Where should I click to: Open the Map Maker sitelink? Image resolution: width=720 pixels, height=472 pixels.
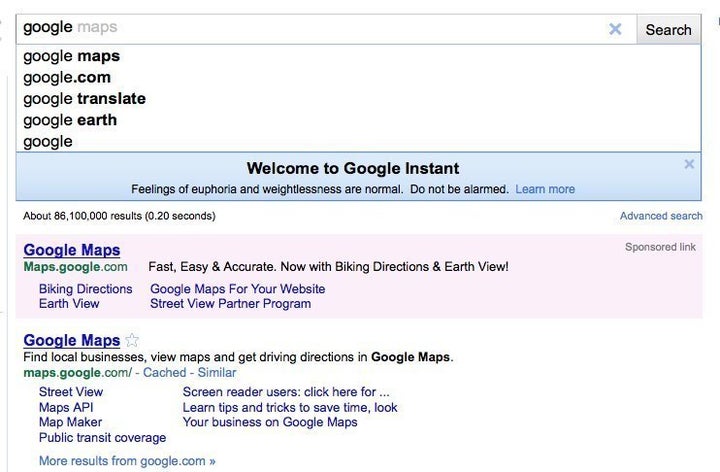(70, 422)
